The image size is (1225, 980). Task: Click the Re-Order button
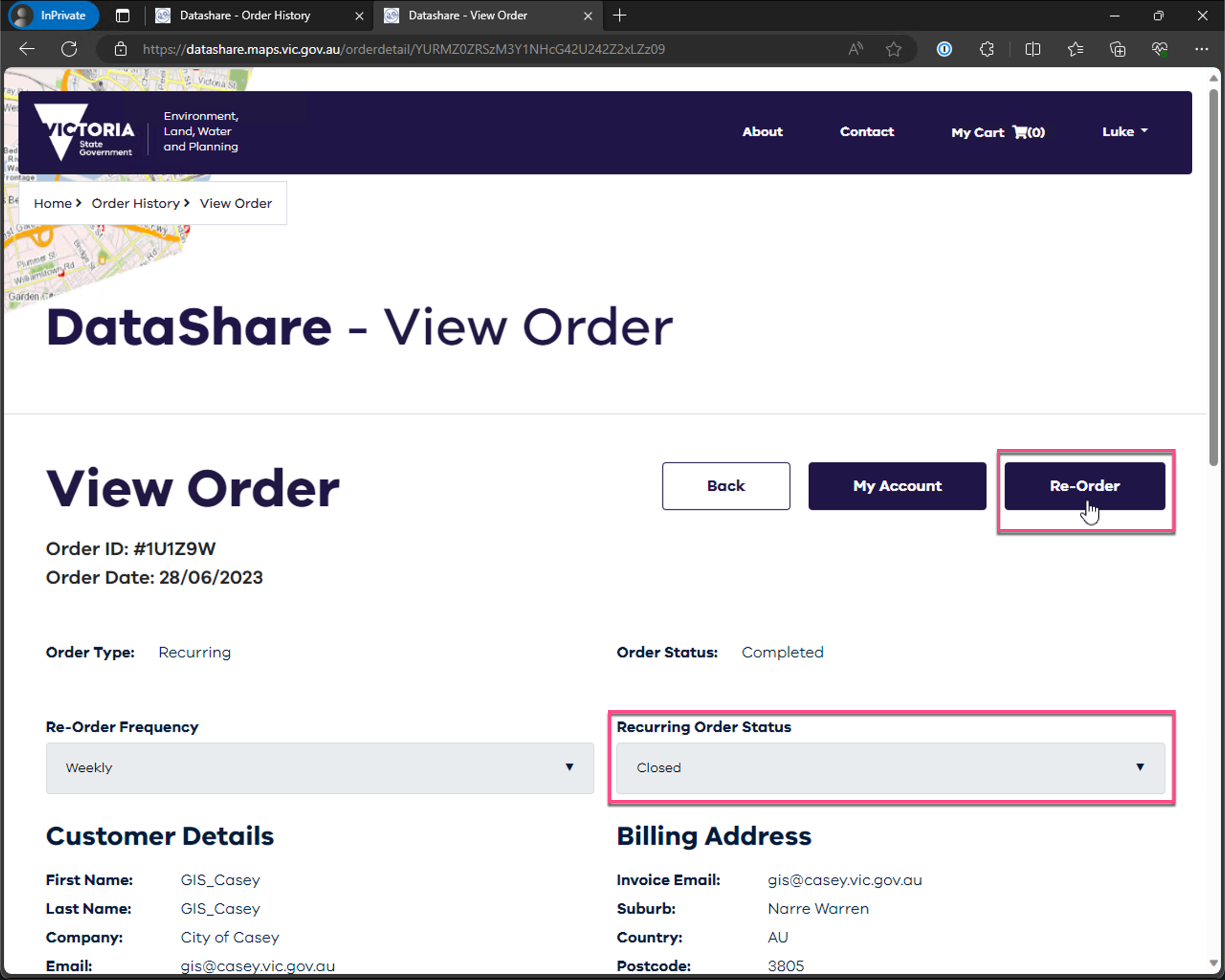[1084, 486]
